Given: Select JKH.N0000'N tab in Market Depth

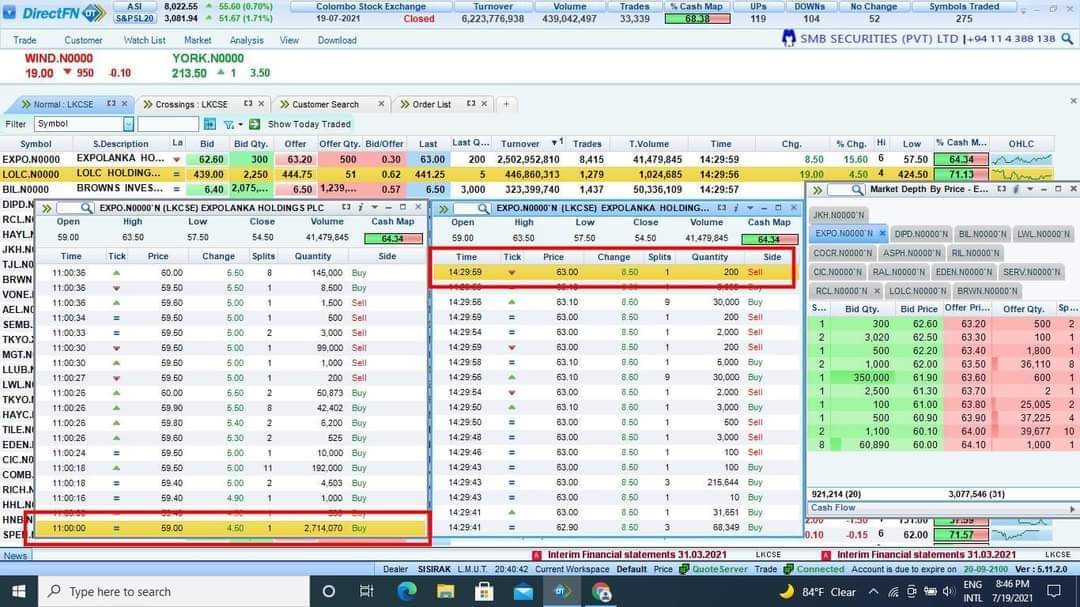Looking at the screenshot, I should coord(838,215).
